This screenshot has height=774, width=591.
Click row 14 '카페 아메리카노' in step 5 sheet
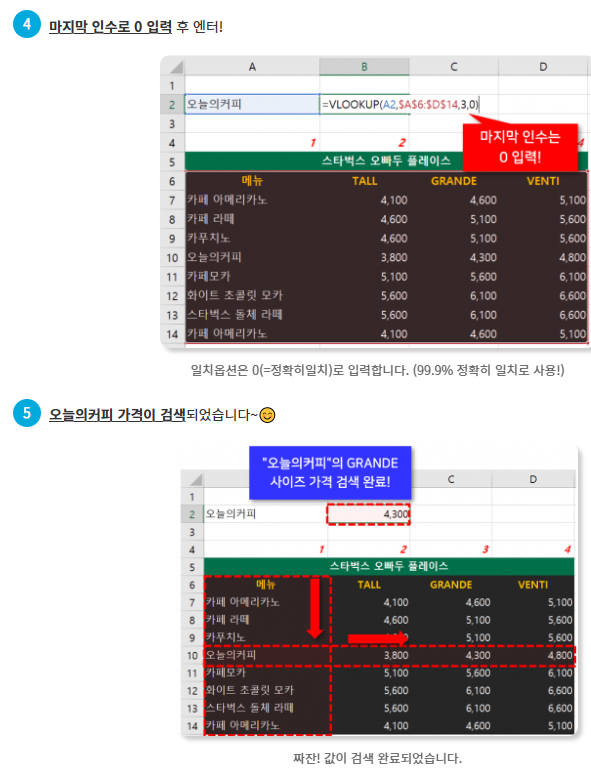[267, 726]
